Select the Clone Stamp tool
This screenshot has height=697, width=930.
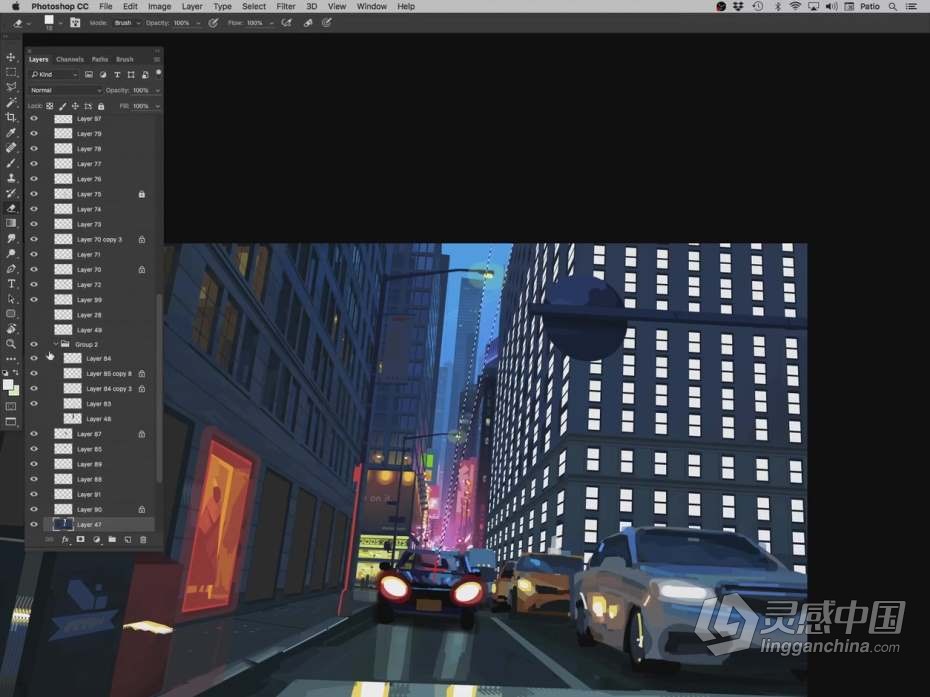[11, 178]
